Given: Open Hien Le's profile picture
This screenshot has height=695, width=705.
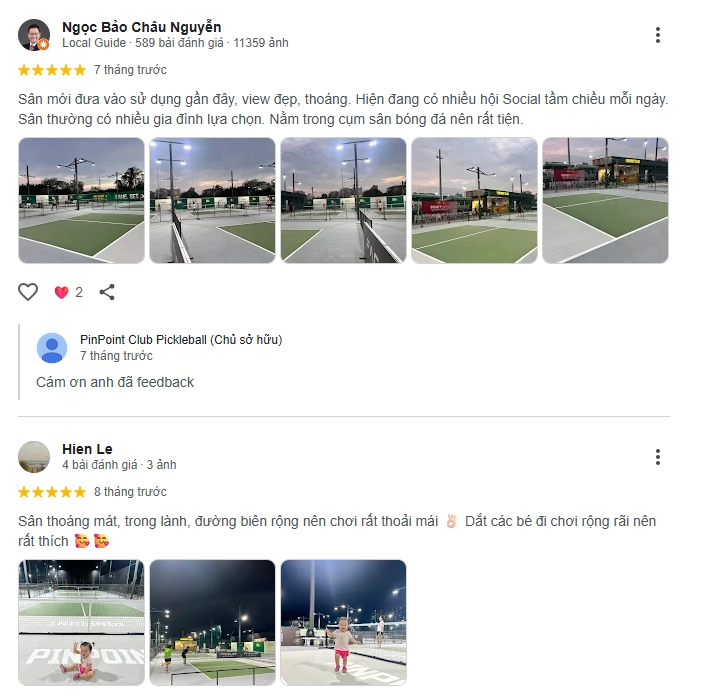Looking at the screenshot, I should 34,457.
